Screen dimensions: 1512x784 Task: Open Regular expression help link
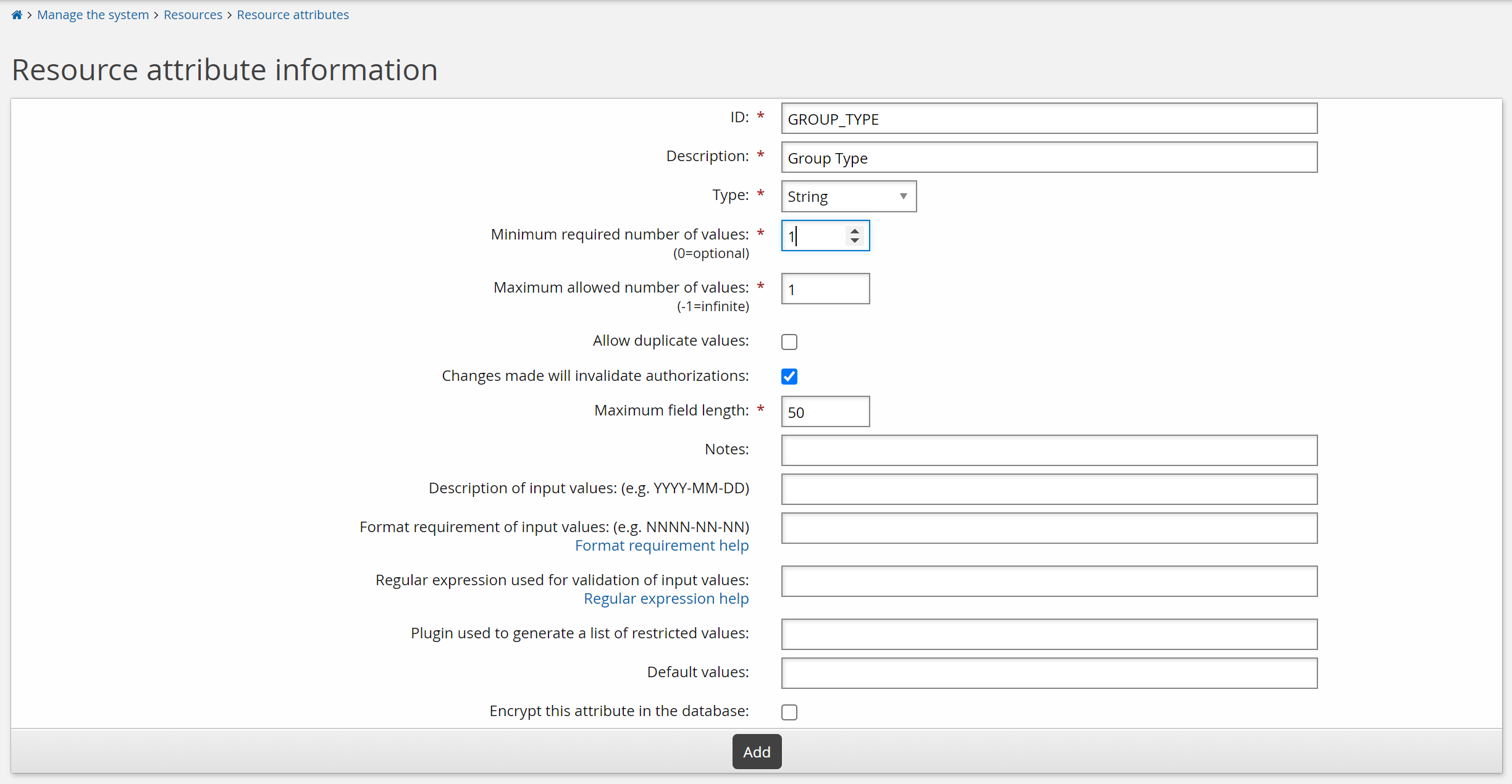tap(666, 599)
